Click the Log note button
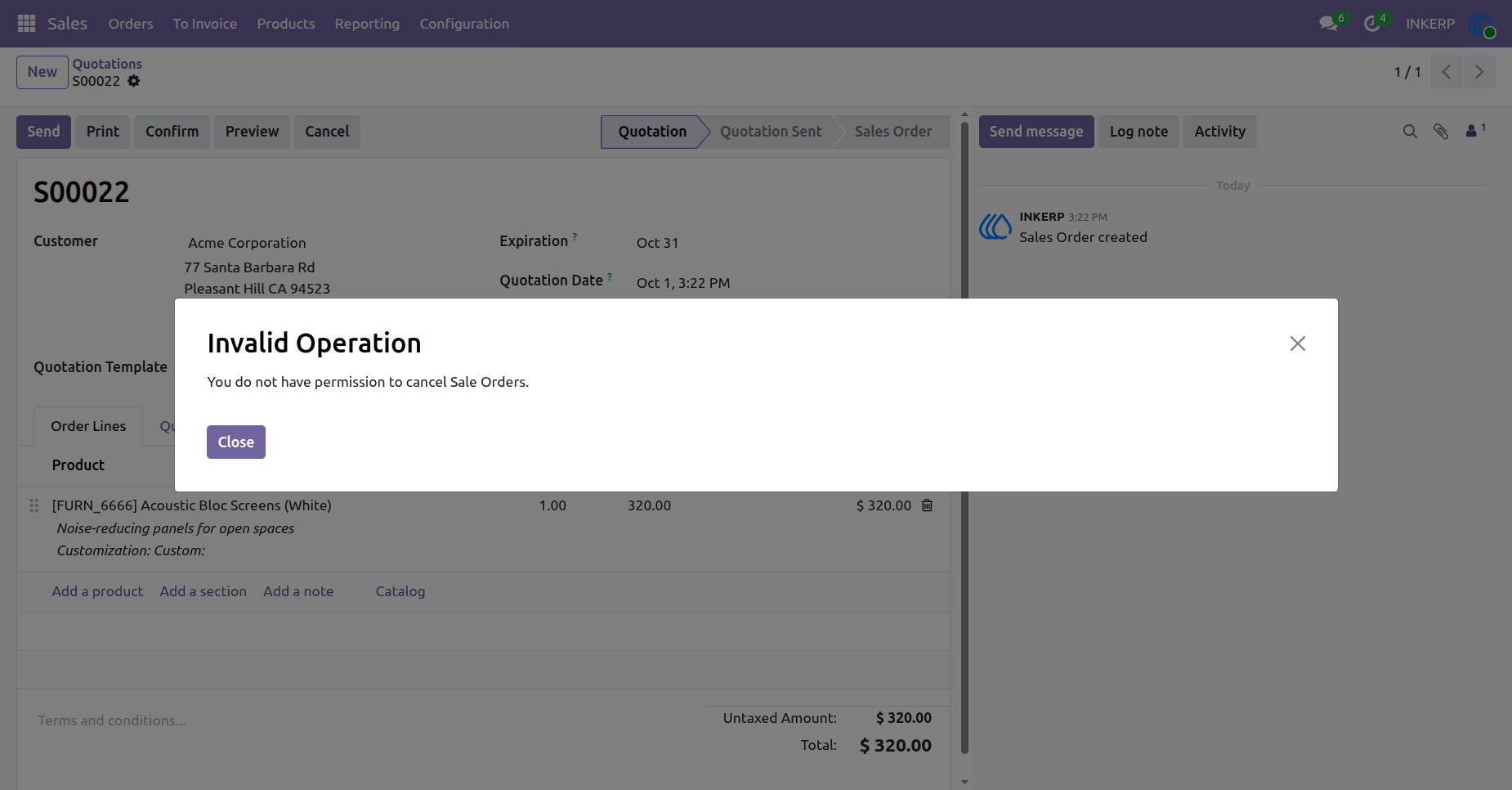The image size is (1512, 790). click(1138, 132)
